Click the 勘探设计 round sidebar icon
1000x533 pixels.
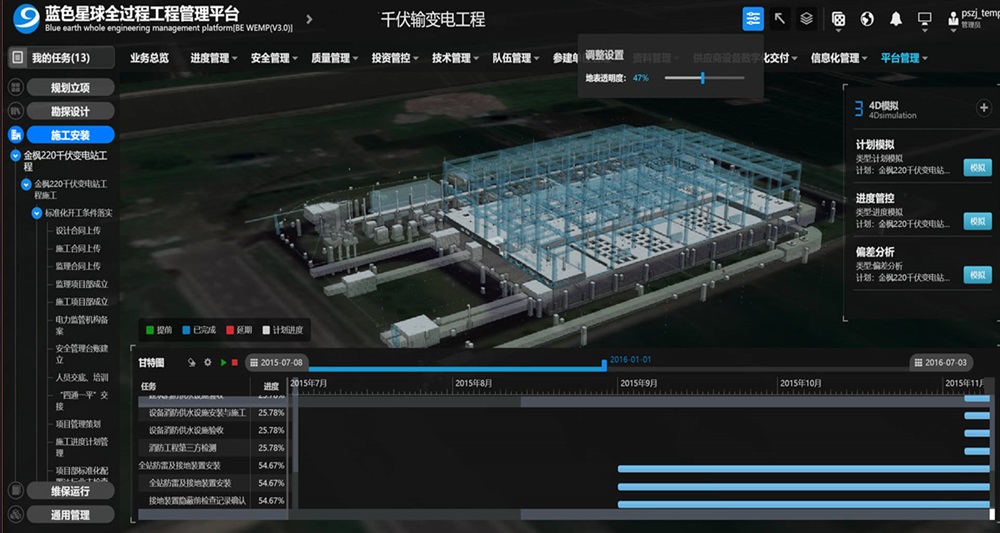tap(16, 111)
